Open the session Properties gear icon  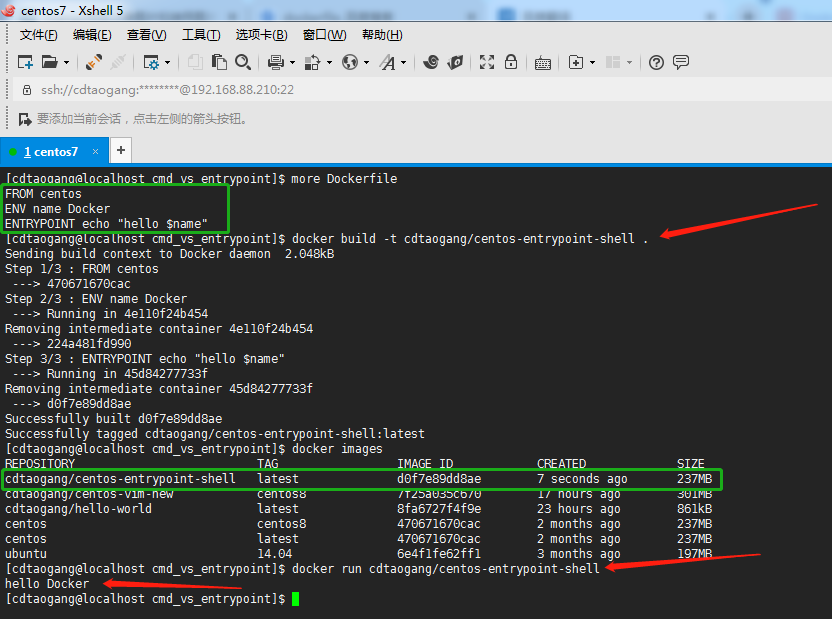point(151,63)
